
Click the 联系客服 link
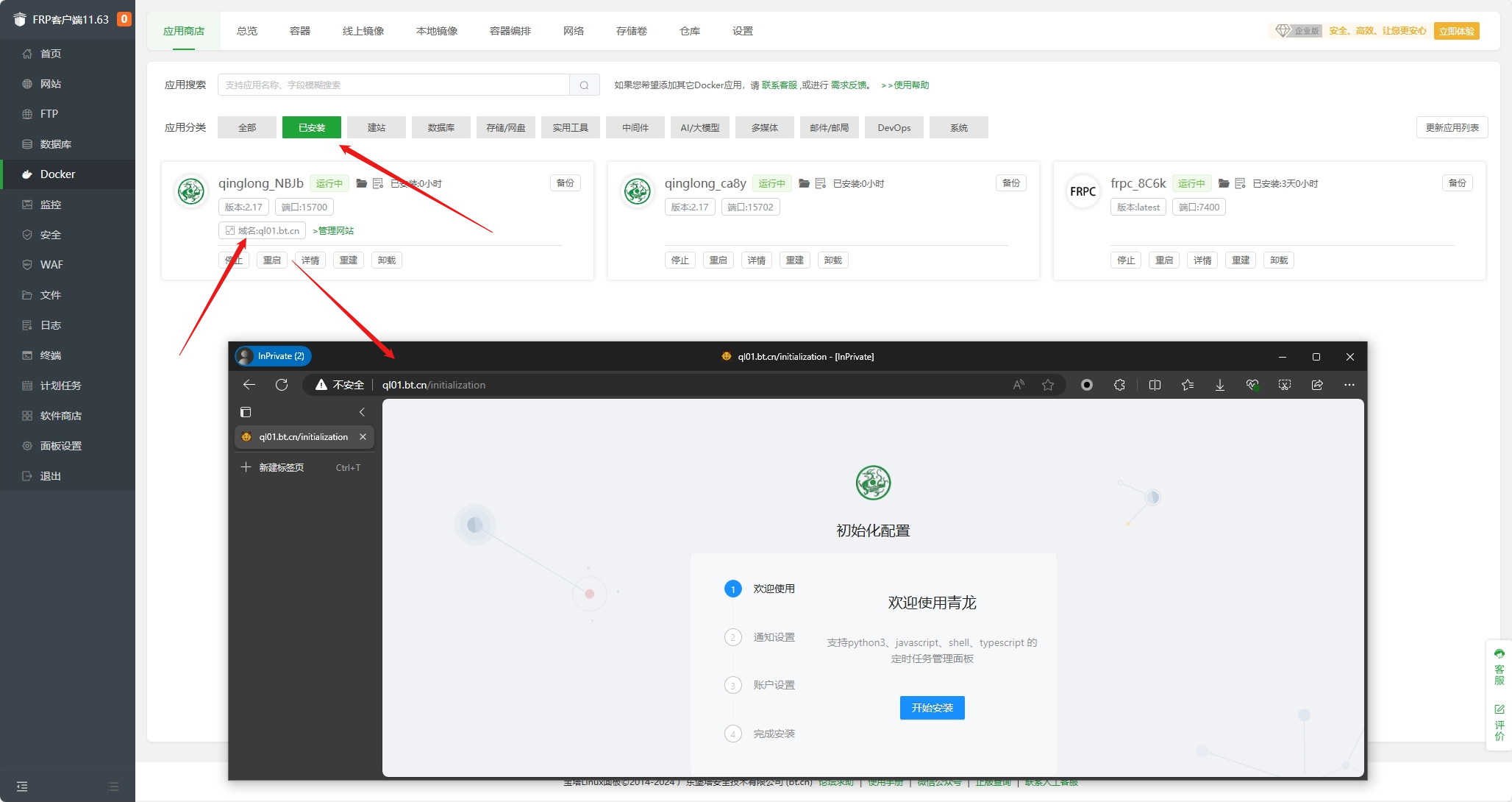780,85
